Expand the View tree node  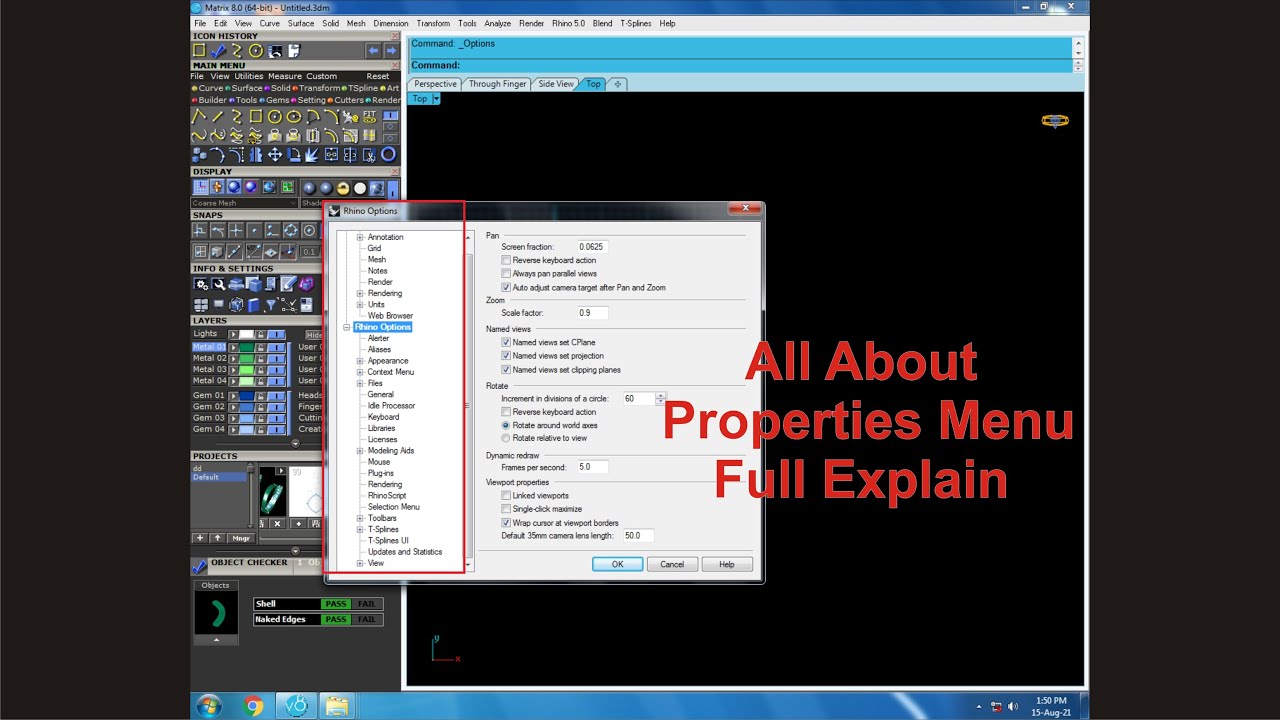[x=360, y=563]
